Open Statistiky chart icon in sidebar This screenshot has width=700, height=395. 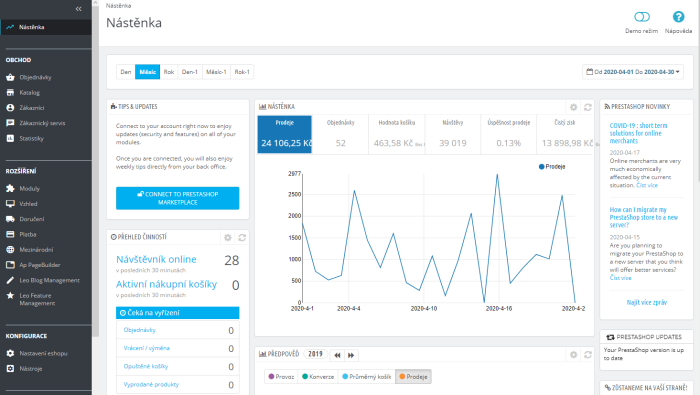click(x=10, y=138)
